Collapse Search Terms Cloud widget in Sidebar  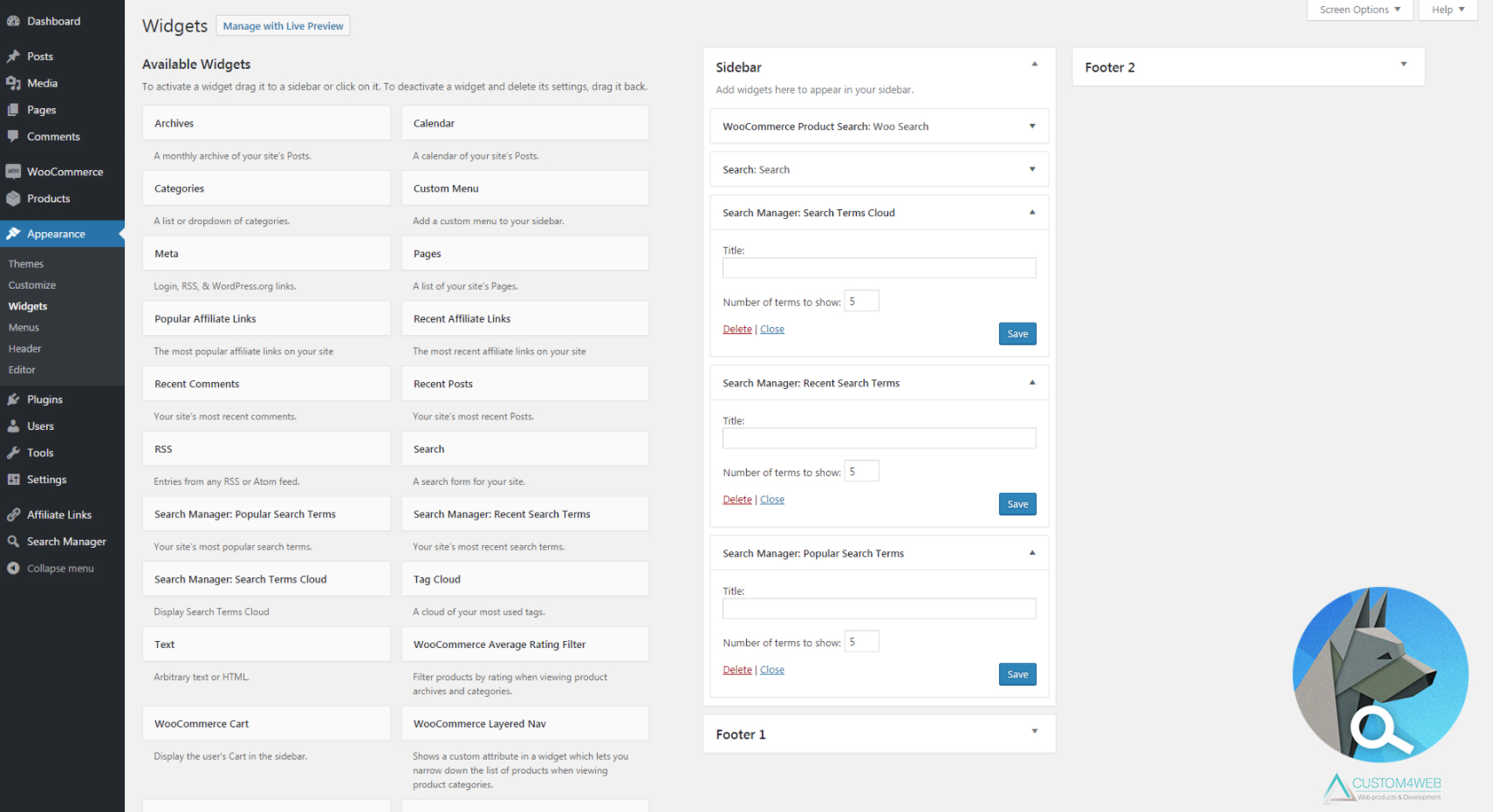tap(1032, 212)
